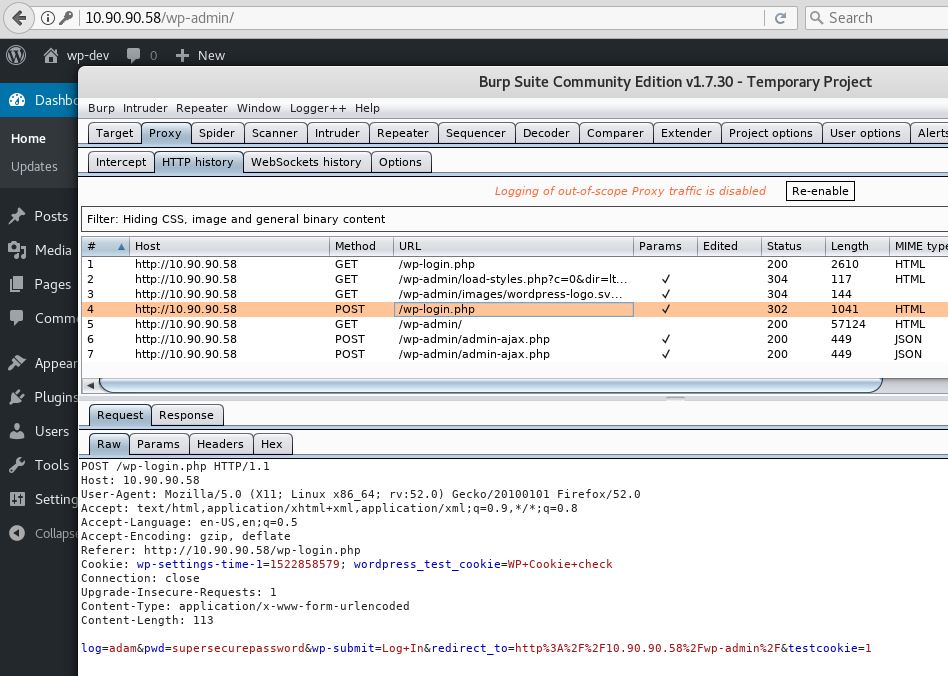Screen dimensions: 948x676
Task: Switch to the User options tab
Action: coord(865,133)
